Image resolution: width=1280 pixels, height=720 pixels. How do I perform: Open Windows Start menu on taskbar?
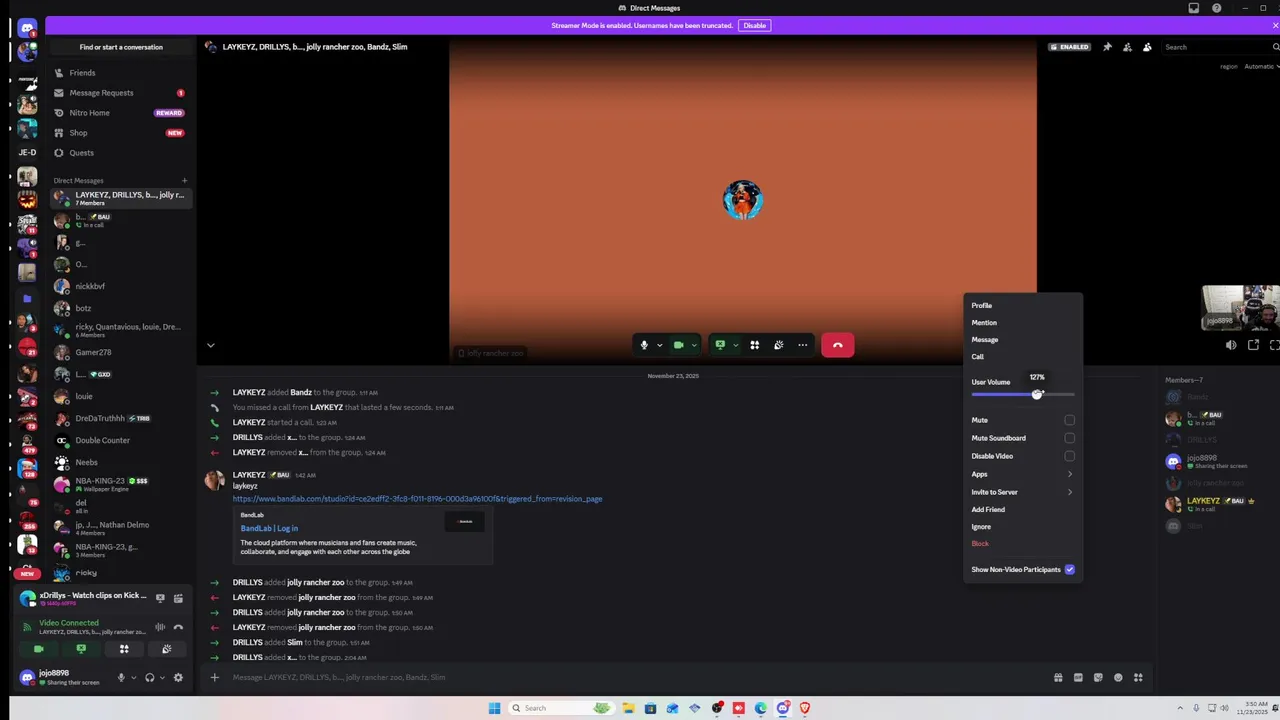tap(494, 708)
